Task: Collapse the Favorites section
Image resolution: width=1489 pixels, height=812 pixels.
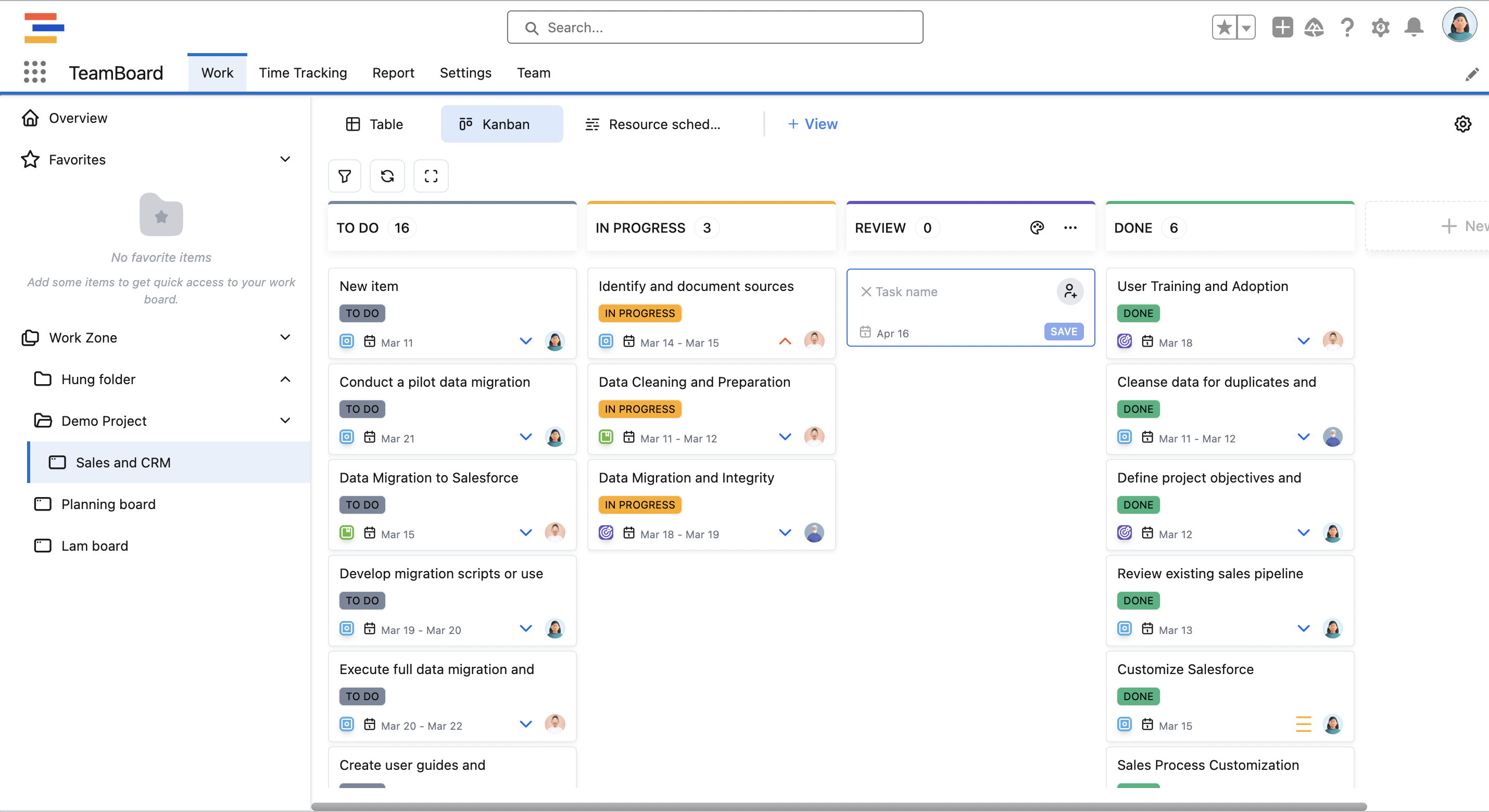Action: 285,159
